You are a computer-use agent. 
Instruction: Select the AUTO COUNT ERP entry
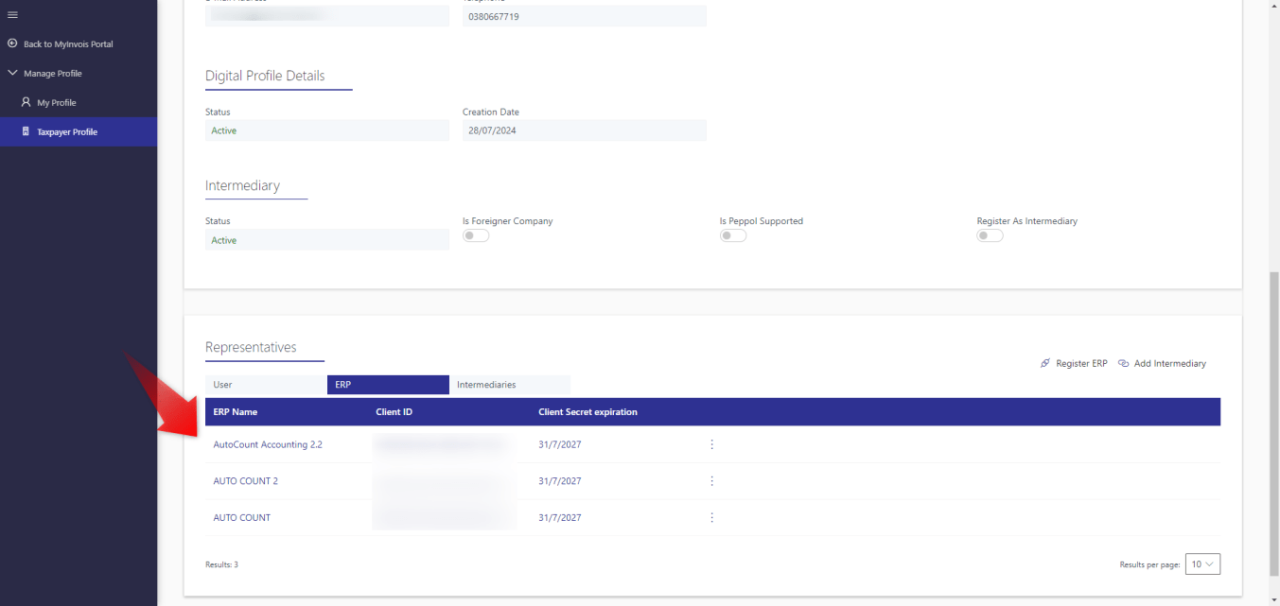(x=241, y=517)
